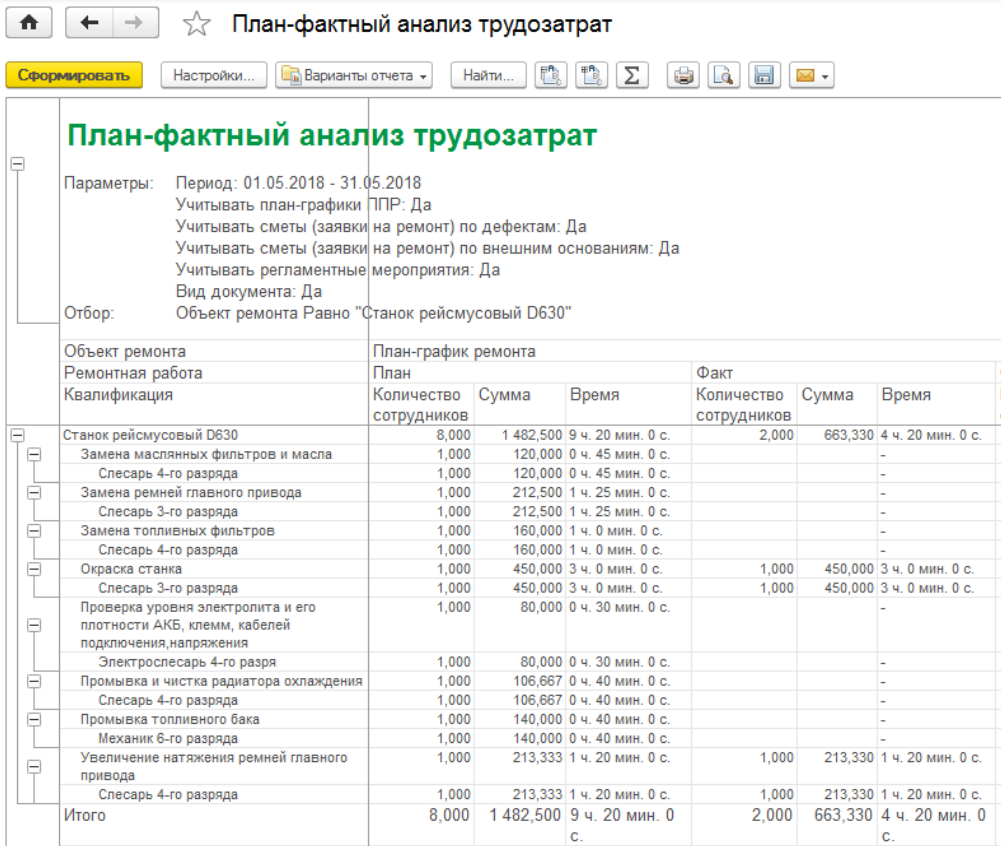Print the report using printer icon

(x=683, y=75)
